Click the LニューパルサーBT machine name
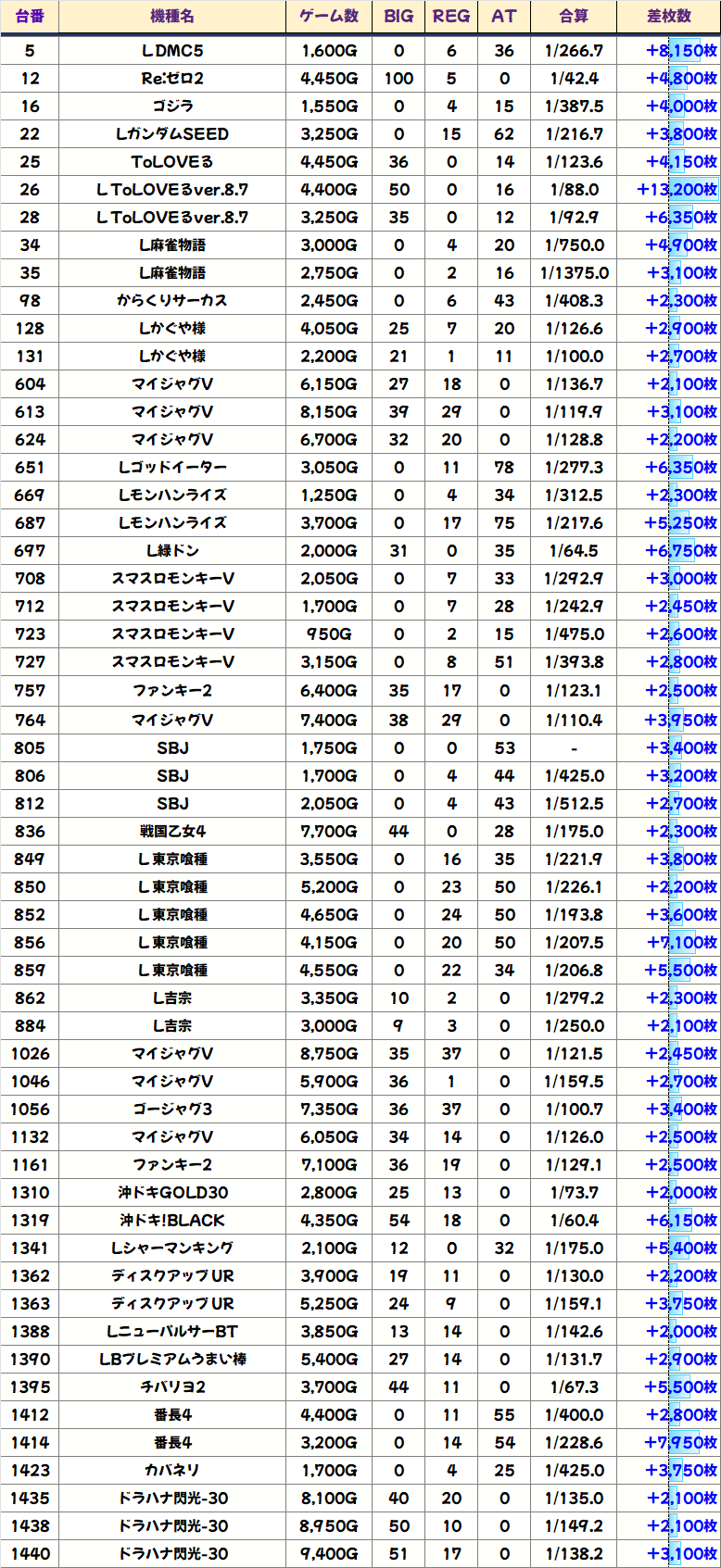Screen dimensions: 721x1568 172,1331
